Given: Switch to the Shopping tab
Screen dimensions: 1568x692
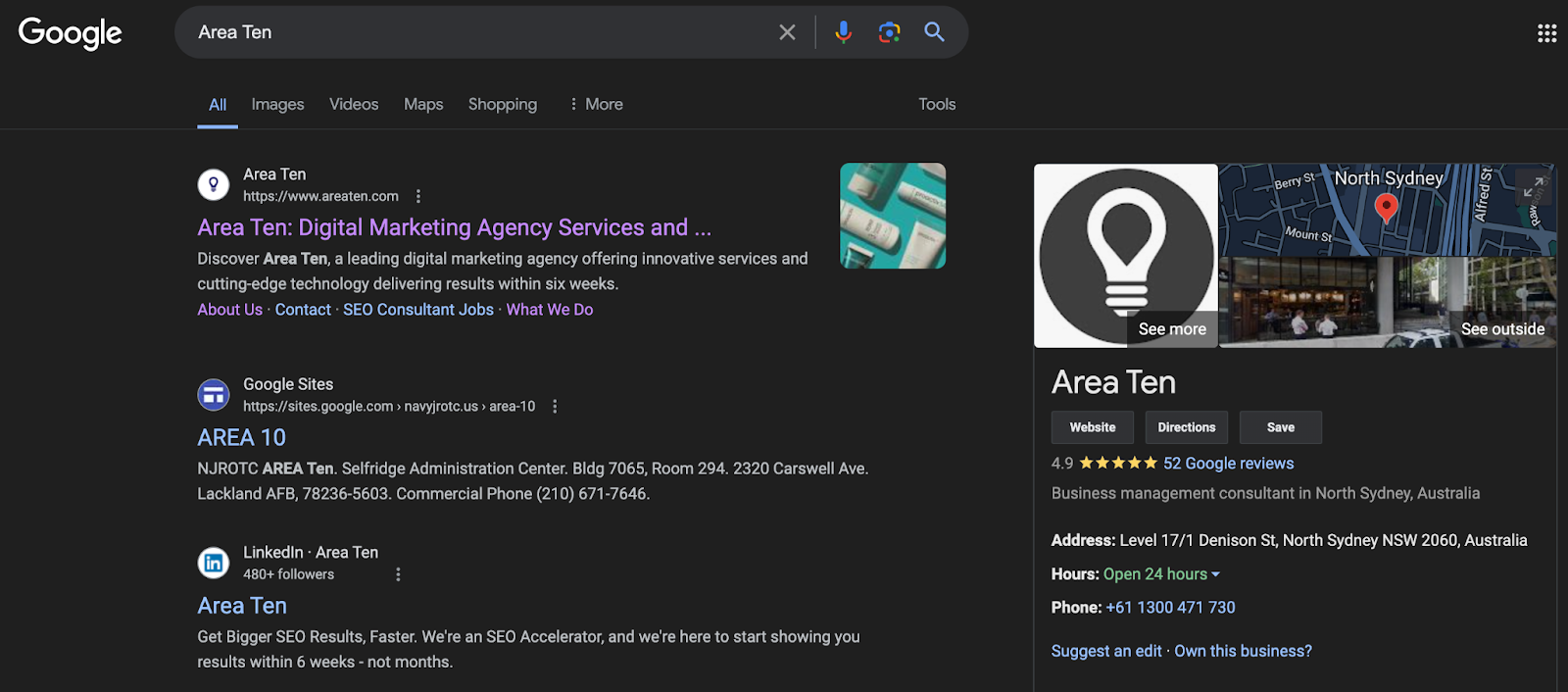Looking at the screenshot, I should pyautogui.click(x=503, y=104).
